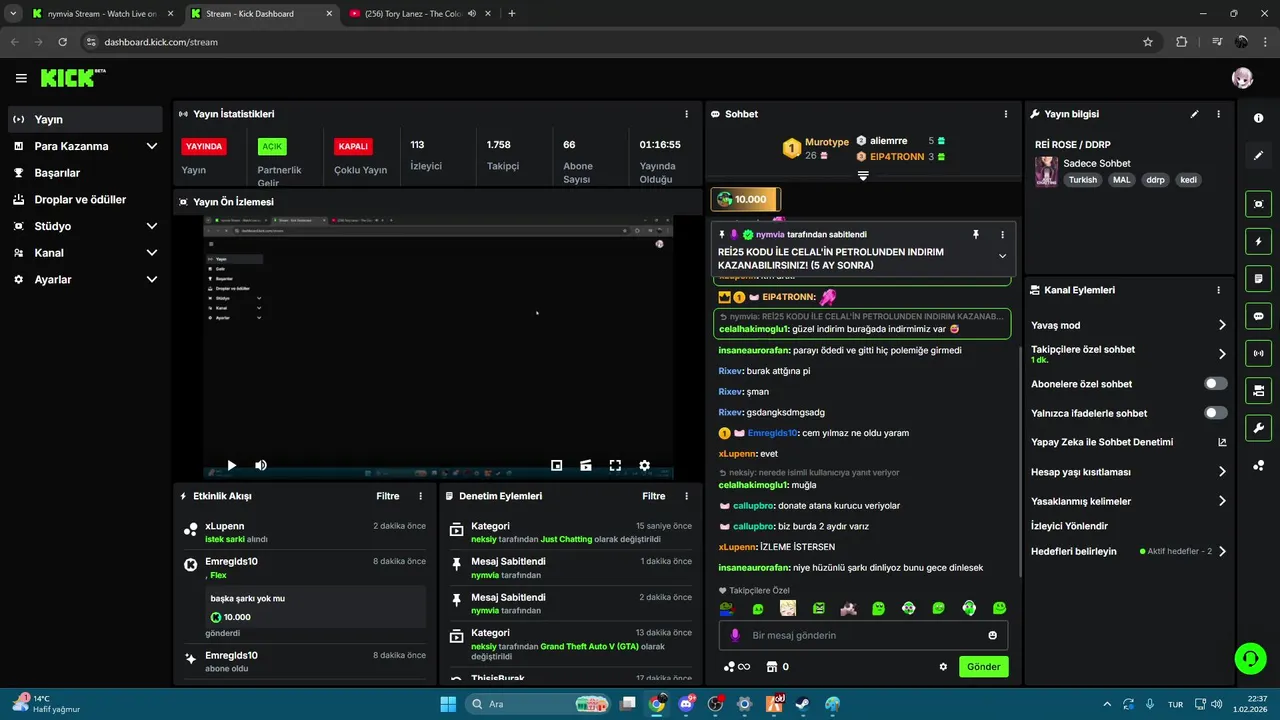
Task: Click the pencil edit icon in right toolbar
Action: coord(1258,155)
